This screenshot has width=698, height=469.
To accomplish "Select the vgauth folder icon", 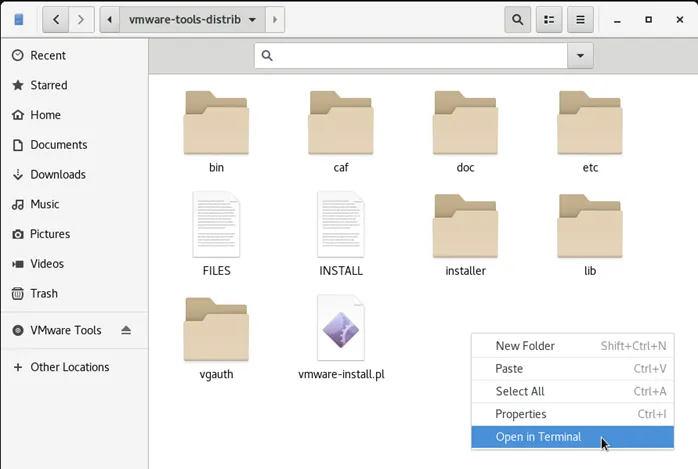I will [216, 329].
